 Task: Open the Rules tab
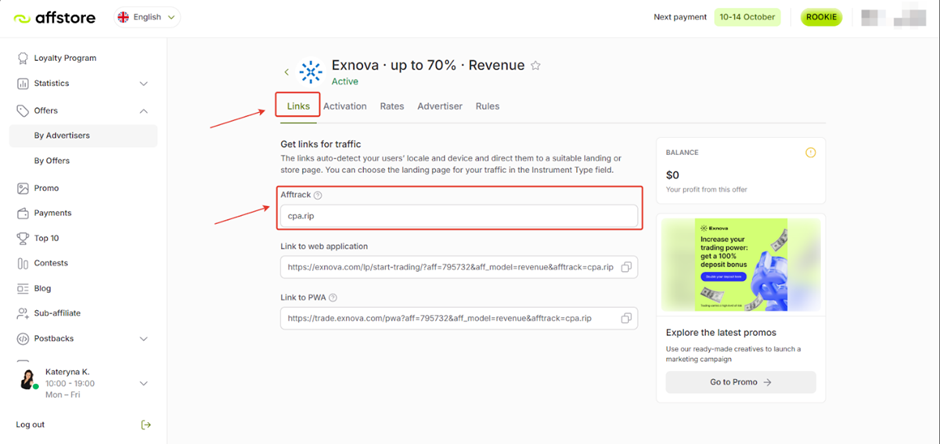(x=487, y=106)
